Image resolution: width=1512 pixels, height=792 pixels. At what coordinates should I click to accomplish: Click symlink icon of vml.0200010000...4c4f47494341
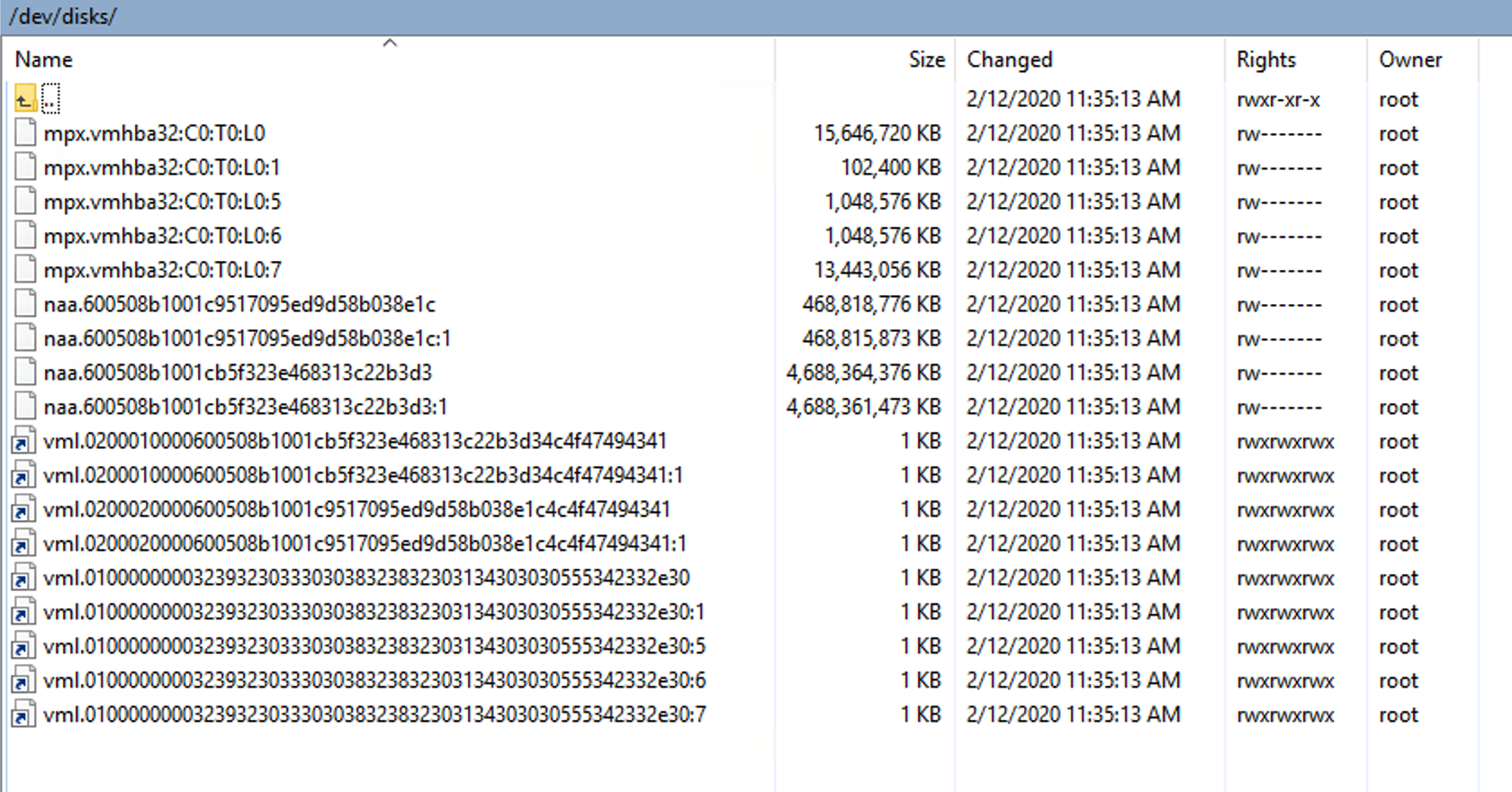click(x=23, y=441)
